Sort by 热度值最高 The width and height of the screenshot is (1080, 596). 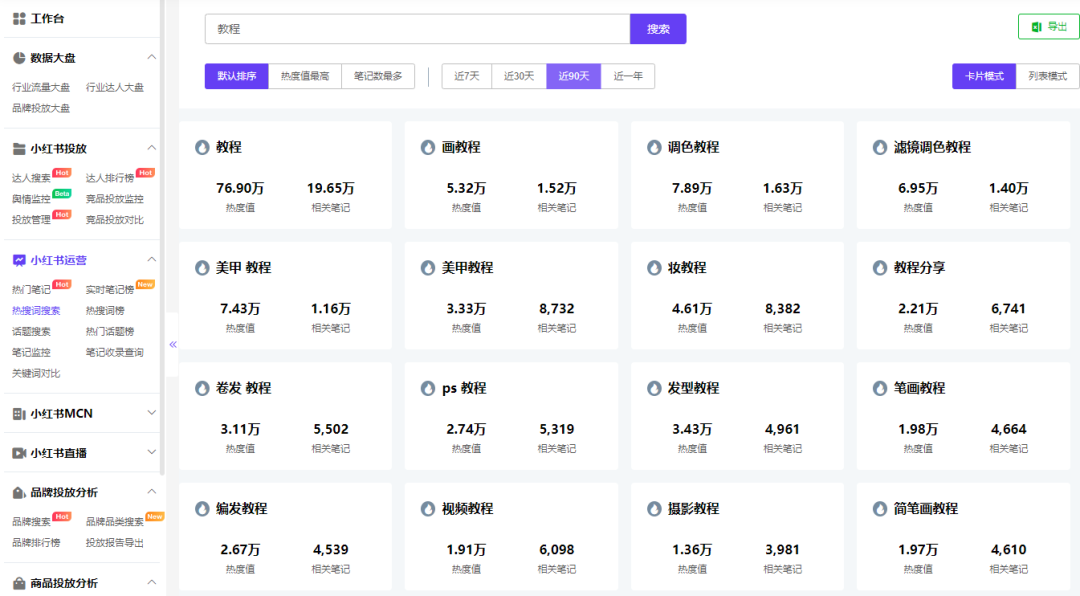[x=305, y=76]
